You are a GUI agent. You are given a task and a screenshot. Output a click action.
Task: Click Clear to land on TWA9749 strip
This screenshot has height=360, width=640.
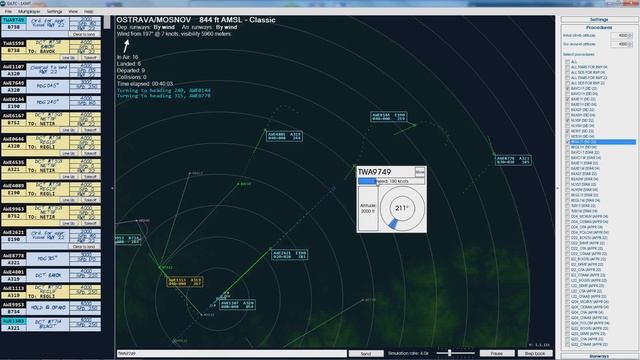(84, 34)
